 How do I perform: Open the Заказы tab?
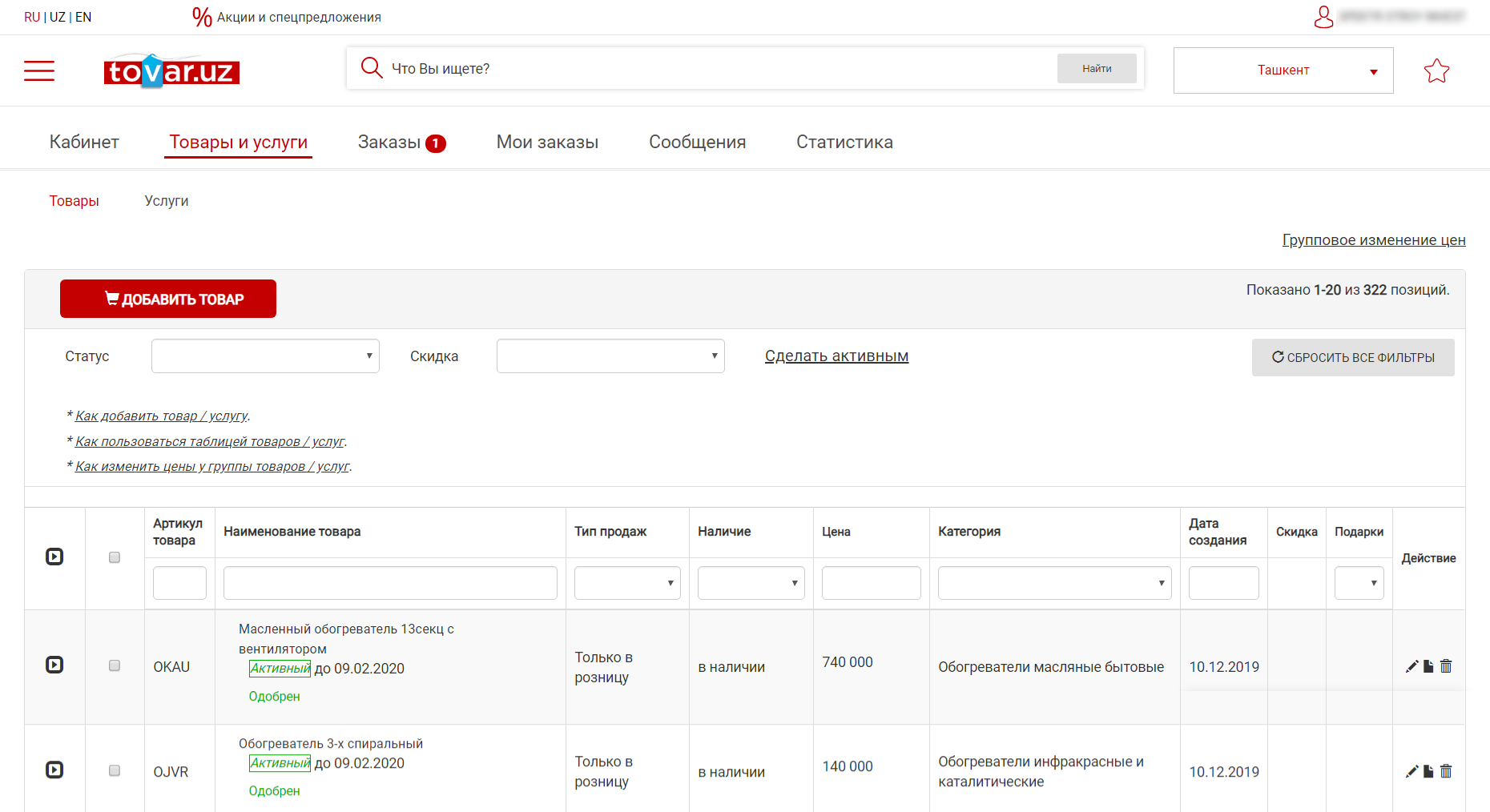click(389, 142)
